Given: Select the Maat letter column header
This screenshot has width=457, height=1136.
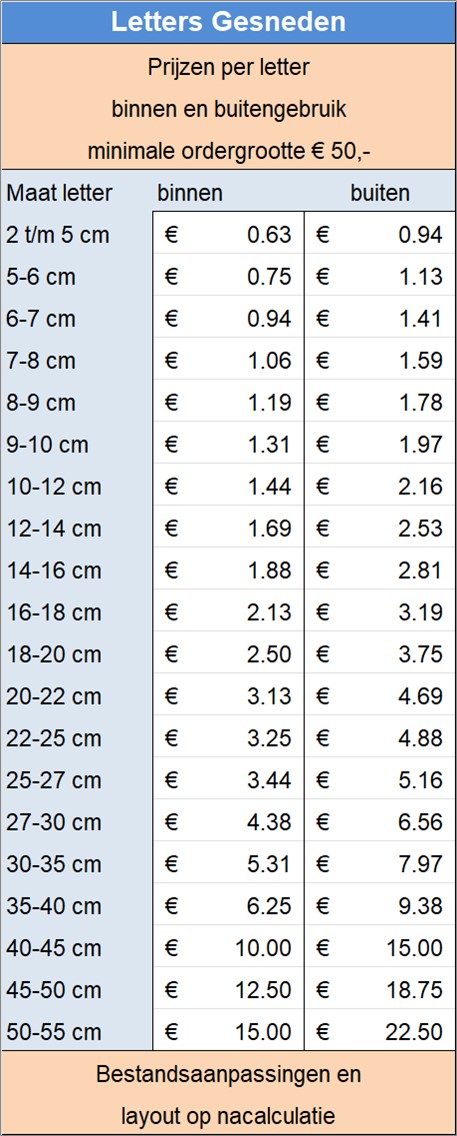Looking at the screenshot, I should pos(59,193).
